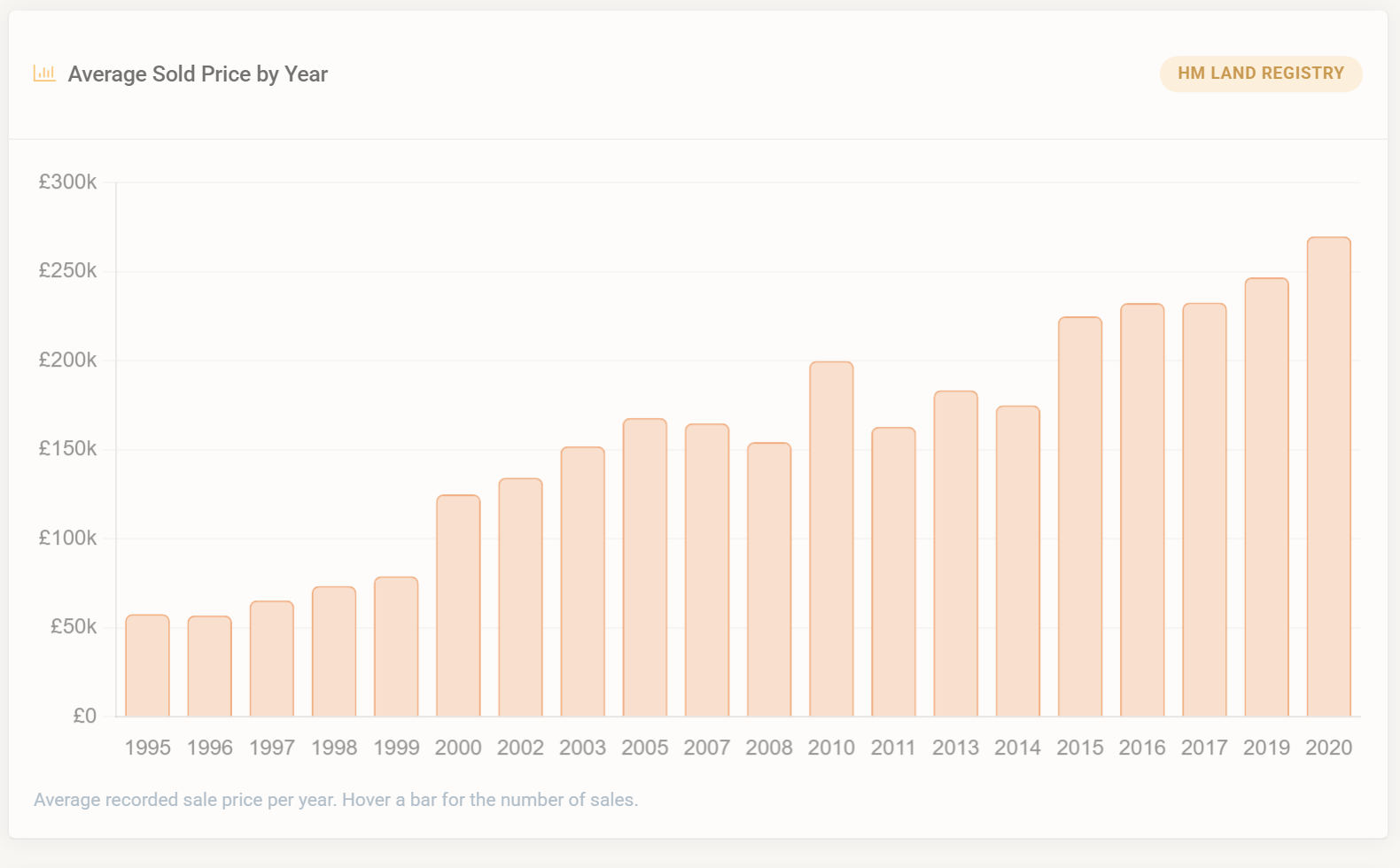Screen dimensions: 1400x868
Task: Click the 2020 year label
Action: pos(1329,748)
